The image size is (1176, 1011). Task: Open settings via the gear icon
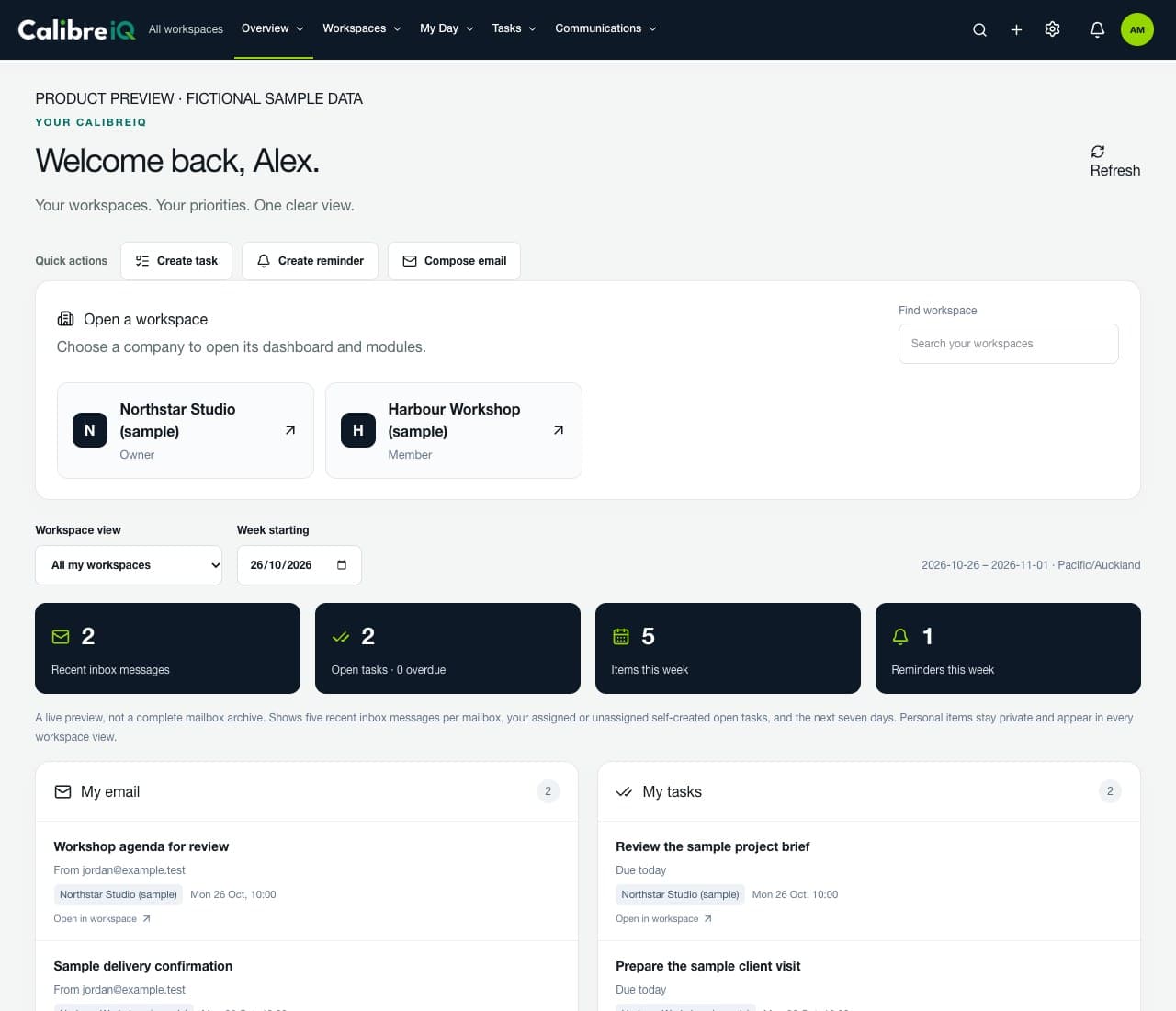point(1053,29)
